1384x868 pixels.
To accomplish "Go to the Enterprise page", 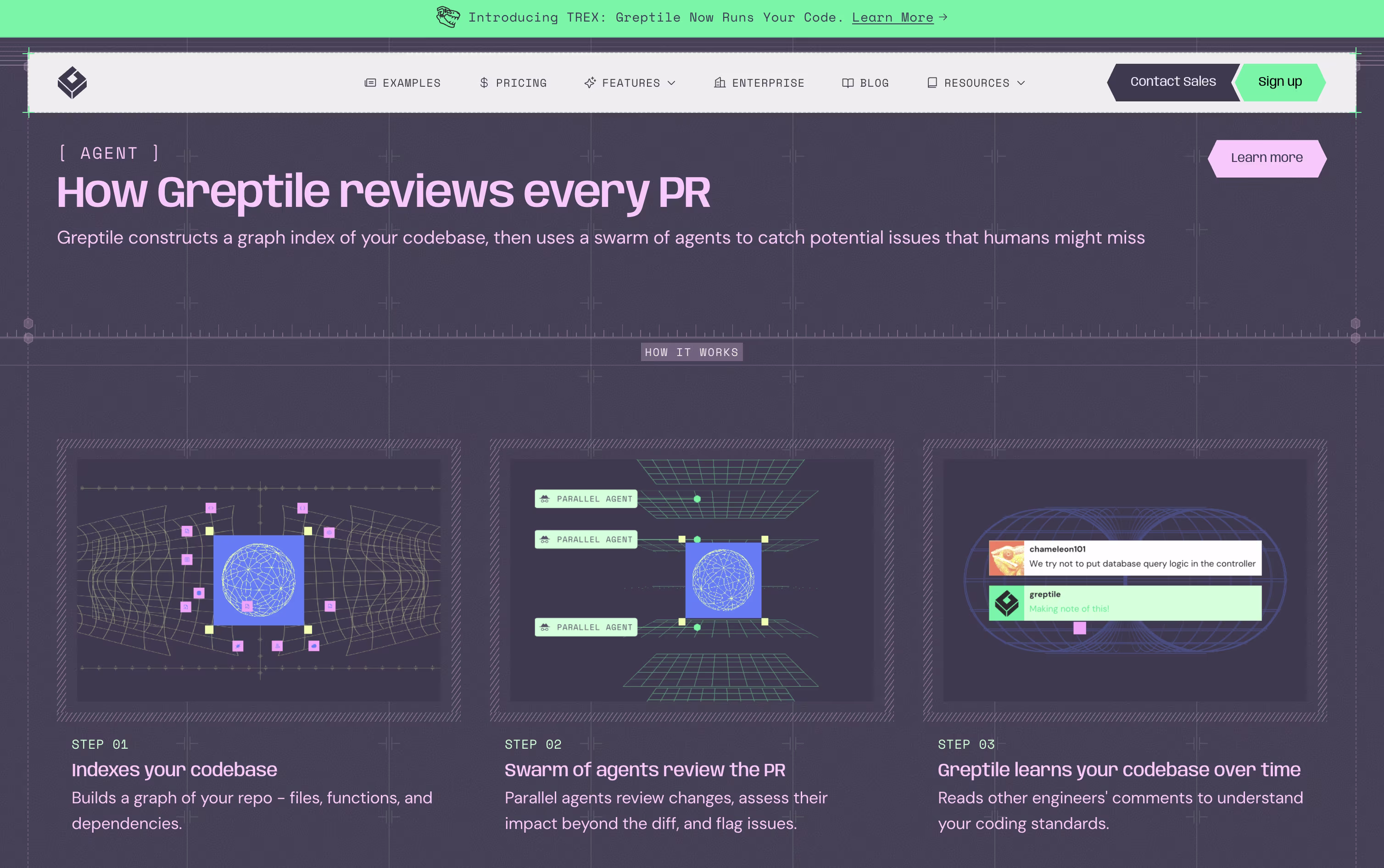I will coord(759,83).
